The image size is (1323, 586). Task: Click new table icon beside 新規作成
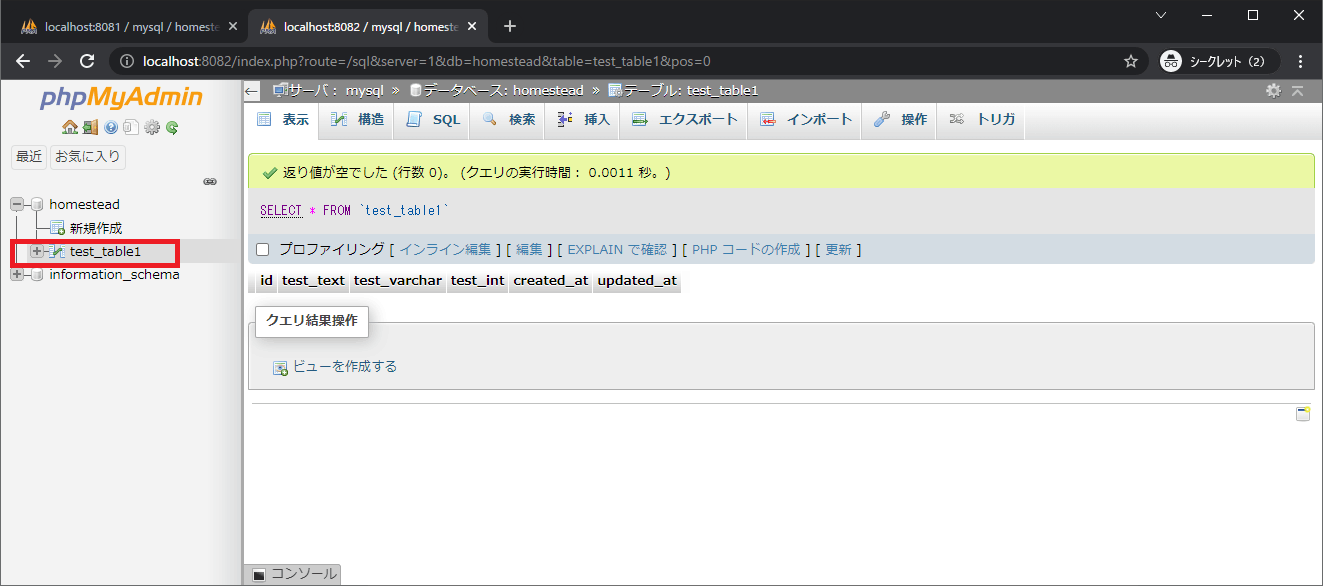tap(57, 228)
